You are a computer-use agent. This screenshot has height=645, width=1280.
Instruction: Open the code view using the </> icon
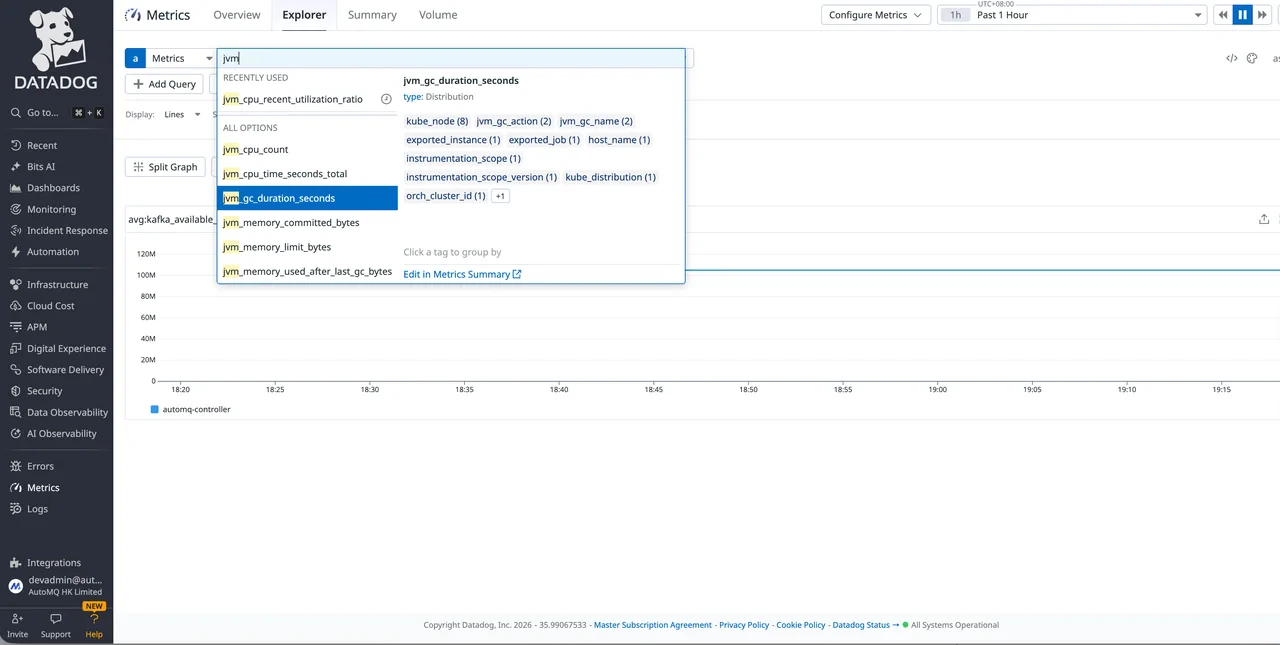point(1232,59)
